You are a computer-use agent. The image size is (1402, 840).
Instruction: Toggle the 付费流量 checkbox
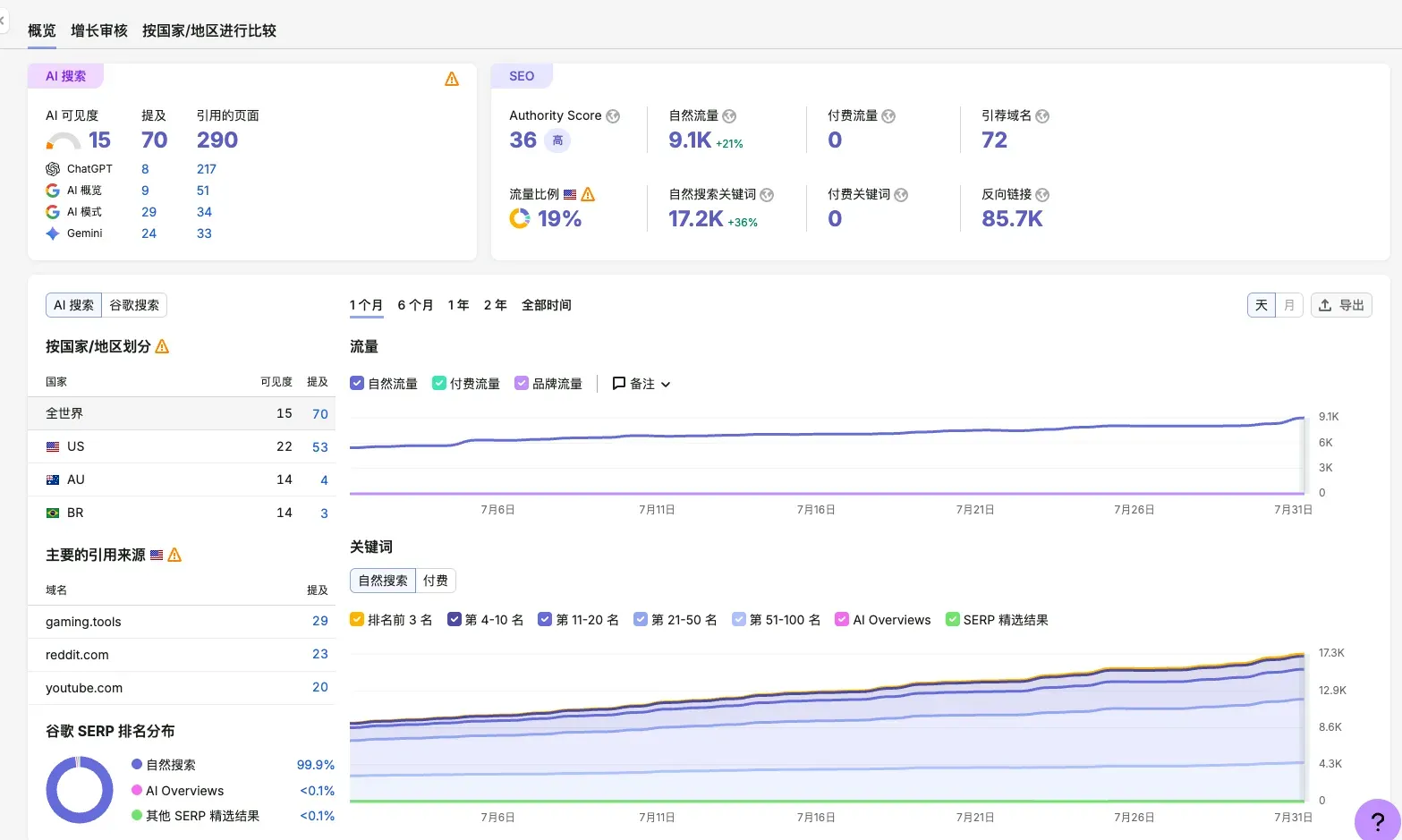pos(439,383)
